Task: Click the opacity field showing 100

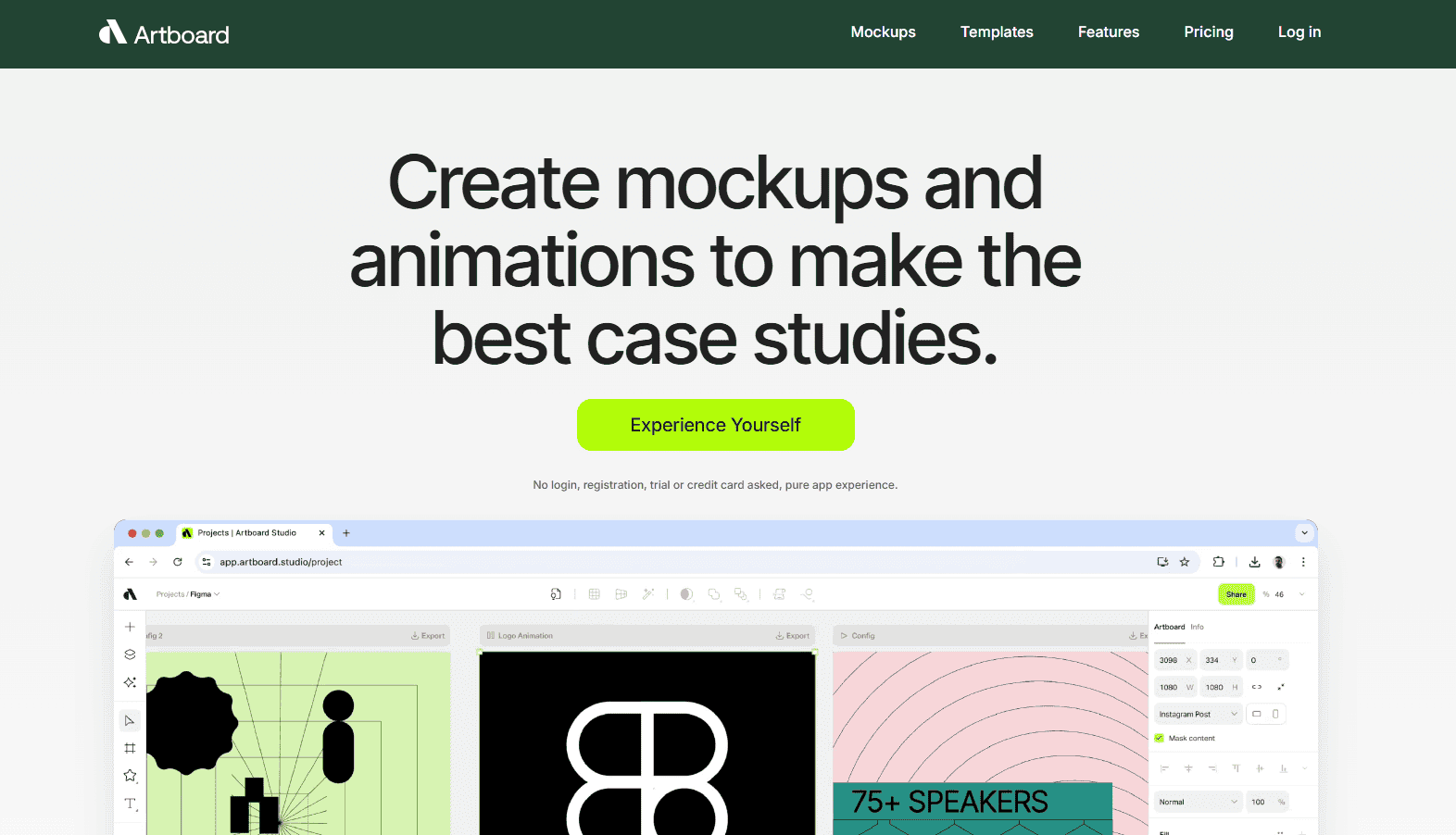Action: coord(1260,802)
